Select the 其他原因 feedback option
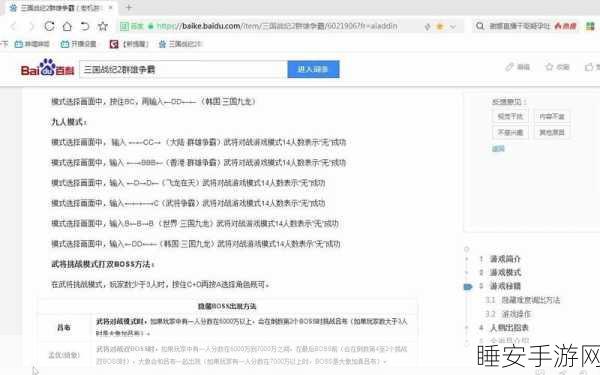 pyautogui.click(x=552, y=132)
